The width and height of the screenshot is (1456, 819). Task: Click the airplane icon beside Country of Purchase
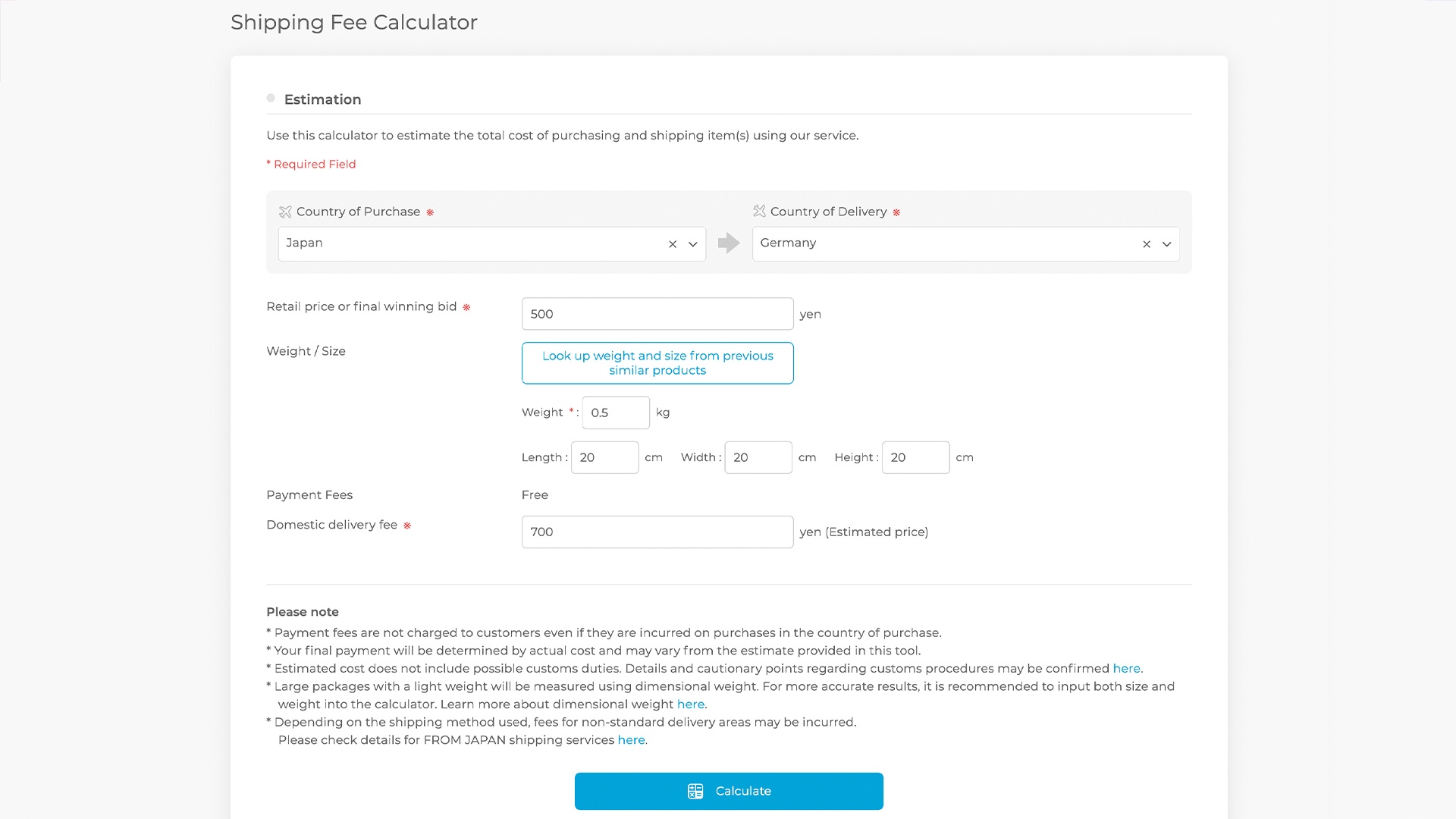coord(285,212)
